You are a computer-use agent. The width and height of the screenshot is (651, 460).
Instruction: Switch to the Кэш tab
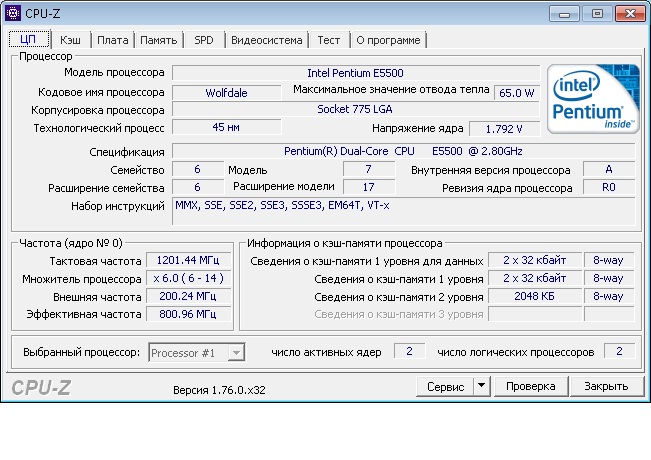pos(71,40)
